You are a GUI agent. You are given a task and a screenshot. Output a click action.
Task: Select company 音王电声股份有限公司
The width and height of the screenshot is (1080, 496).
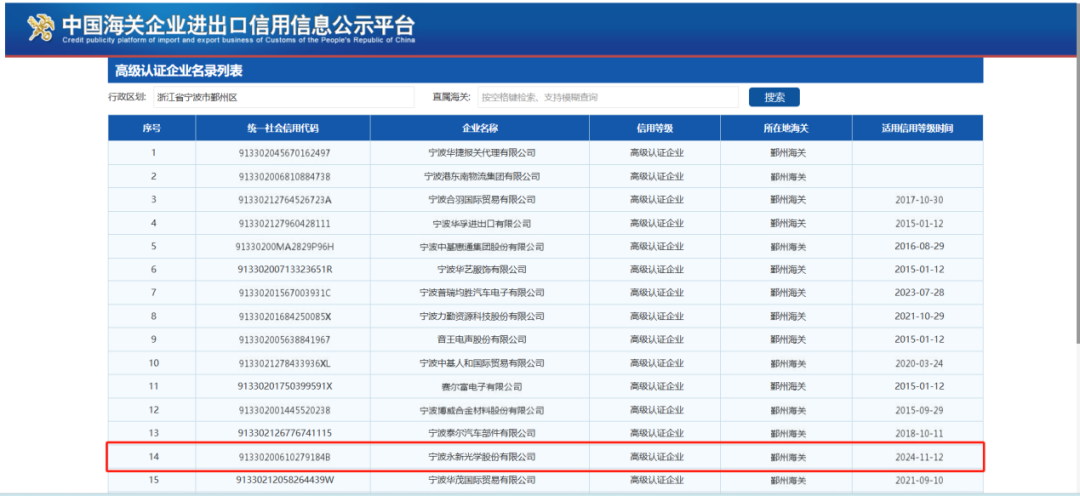point(480,340)
